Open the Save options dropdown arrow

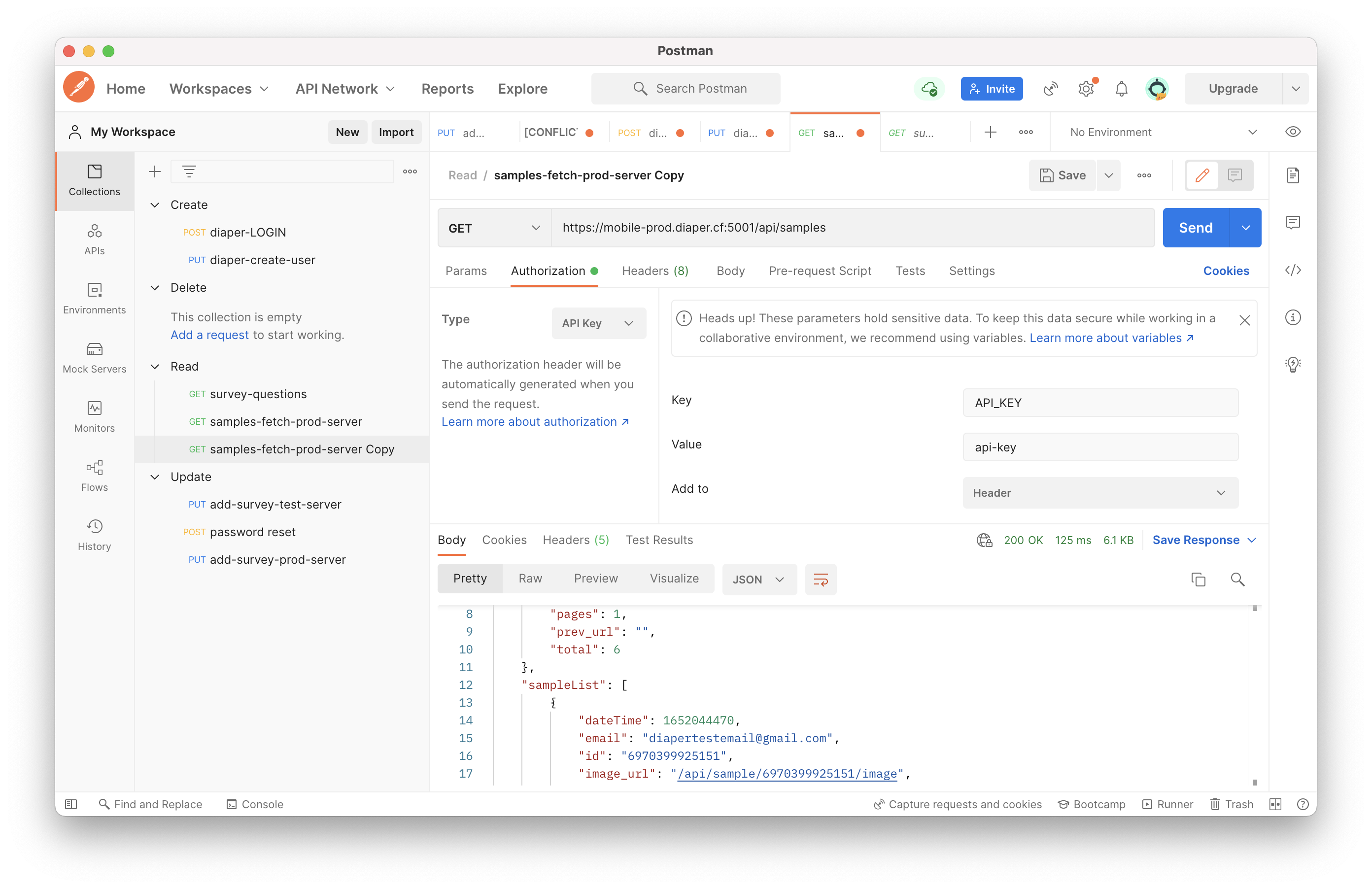tap(1108, 175)
